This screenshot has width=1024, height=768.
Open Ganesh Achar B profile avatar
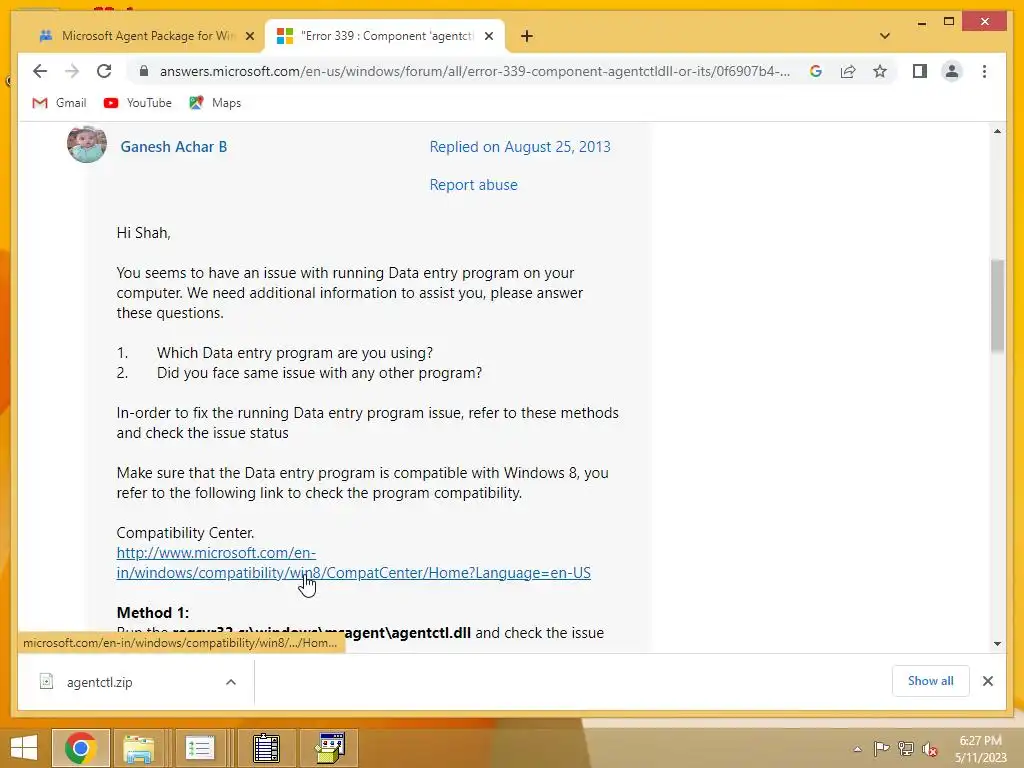(x=87, y=144)
